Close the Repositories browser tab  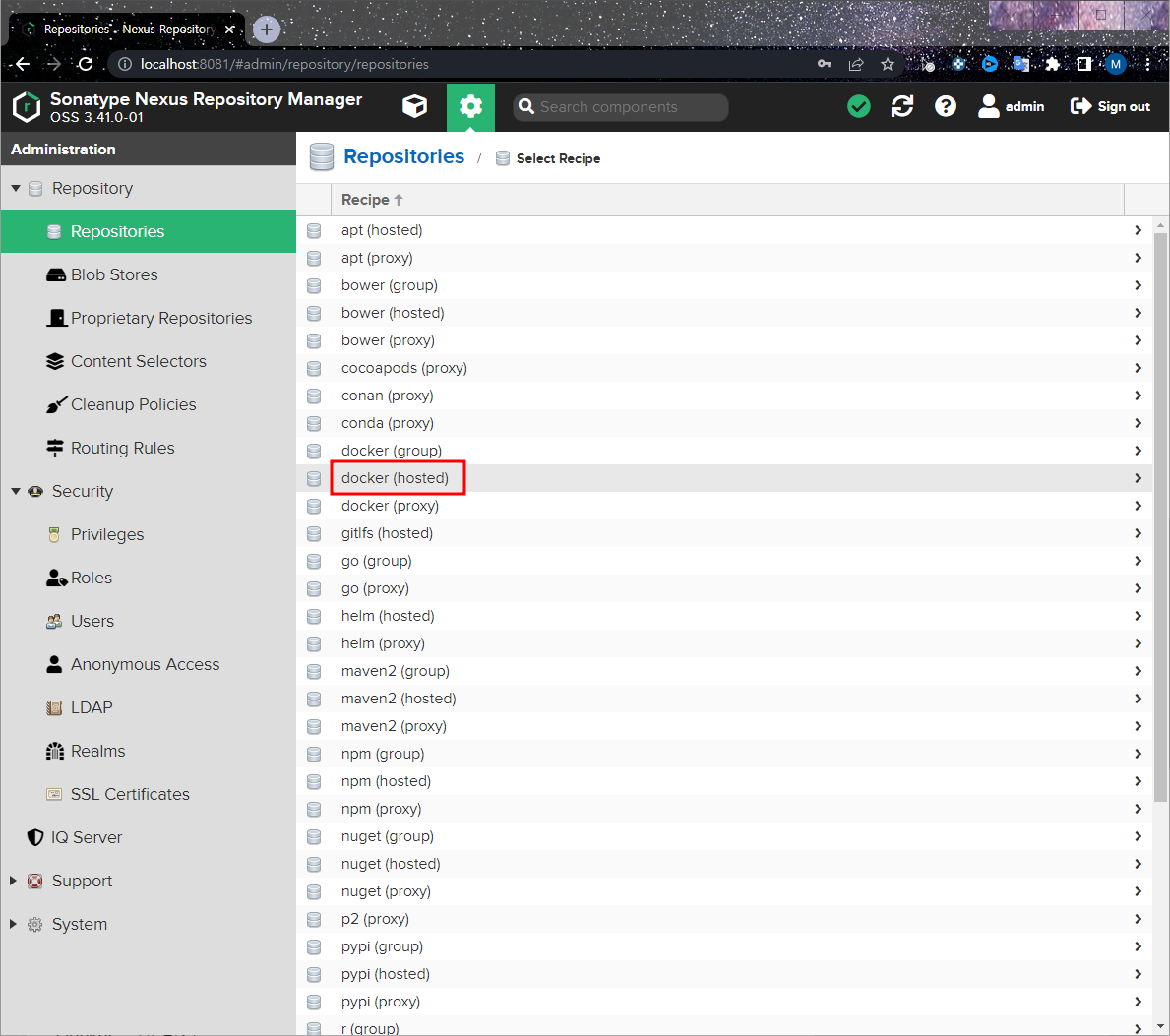pyautogui.click(x=230, y=30)
